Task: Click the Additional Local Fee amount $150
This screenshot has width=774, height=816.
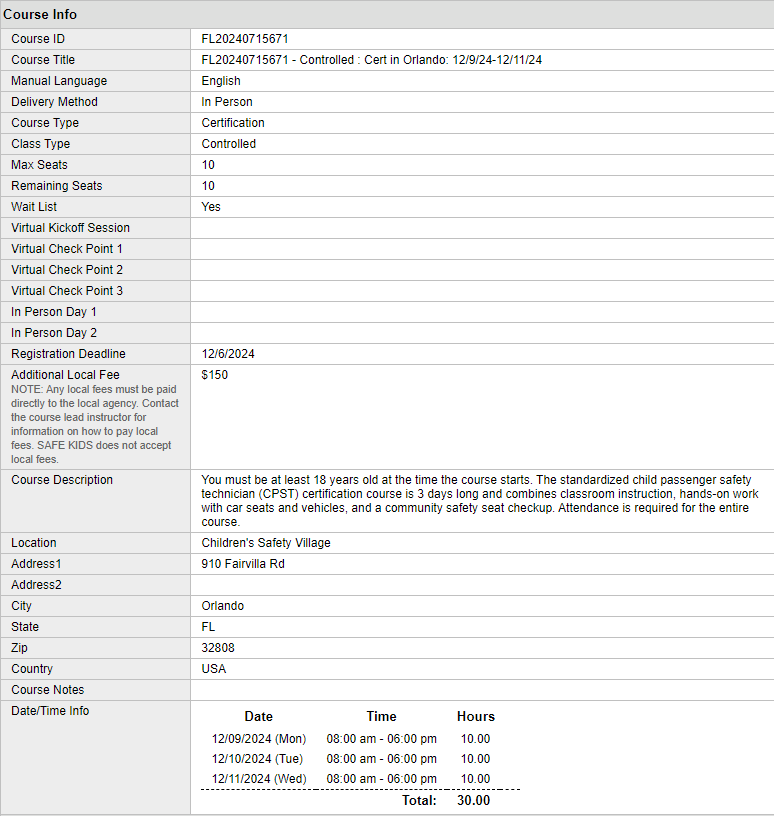Action: (215, 375)
